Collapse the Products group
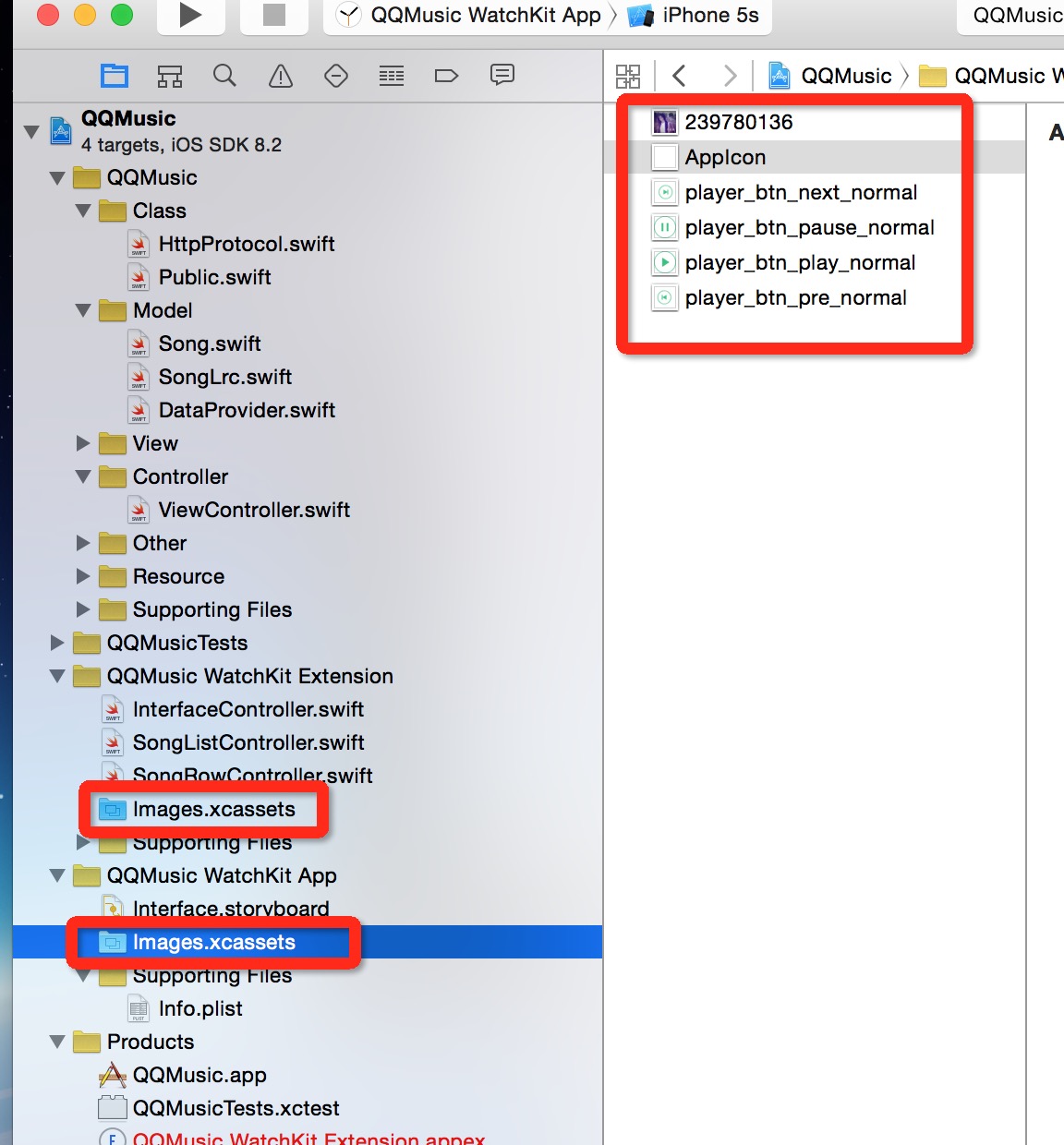The image size is (1064, 1145). (57, 1043)
